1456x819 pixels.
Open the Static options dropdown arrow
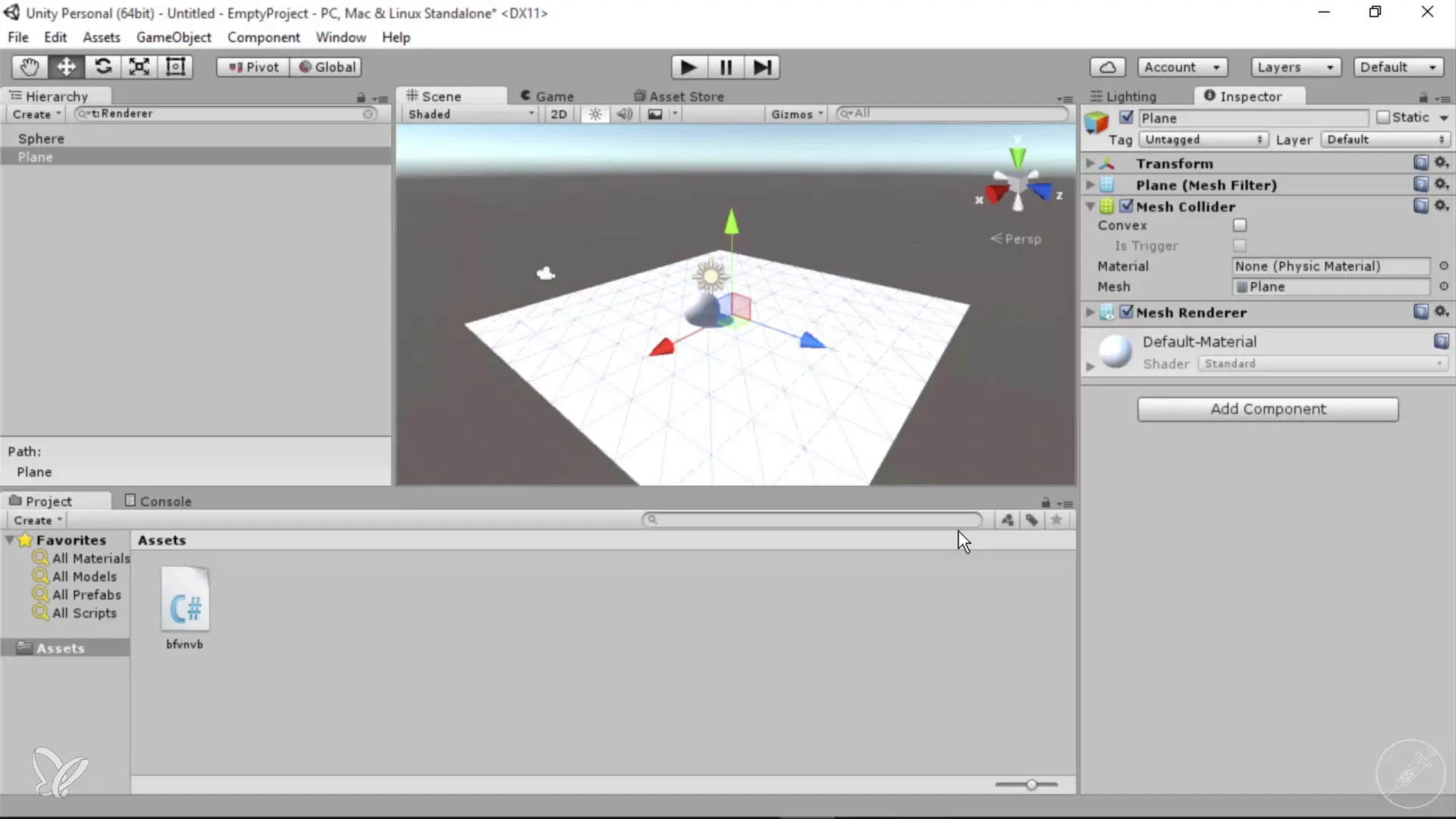tap(1444, 118)
